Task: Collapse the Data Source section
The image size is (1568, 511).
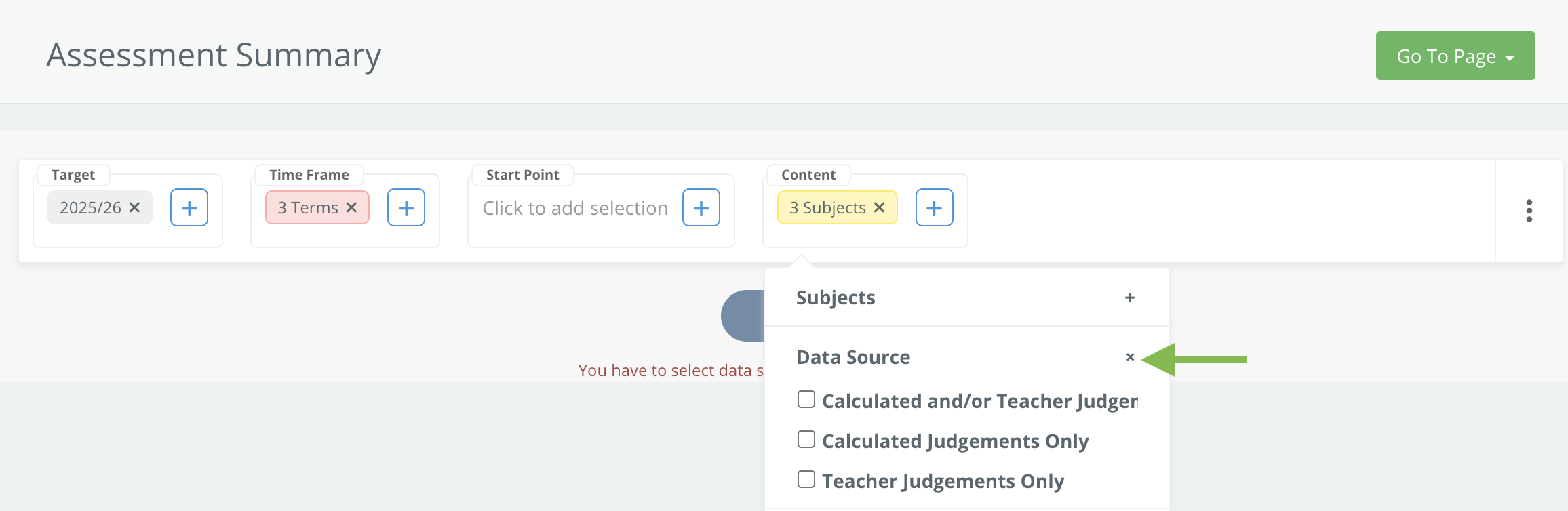Action: 1130,357
